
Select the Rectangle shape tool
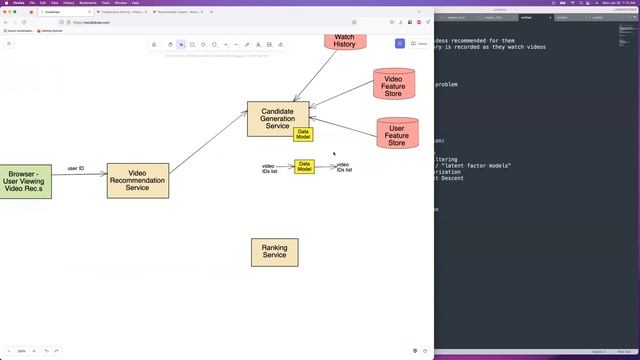tap(192, 44)
